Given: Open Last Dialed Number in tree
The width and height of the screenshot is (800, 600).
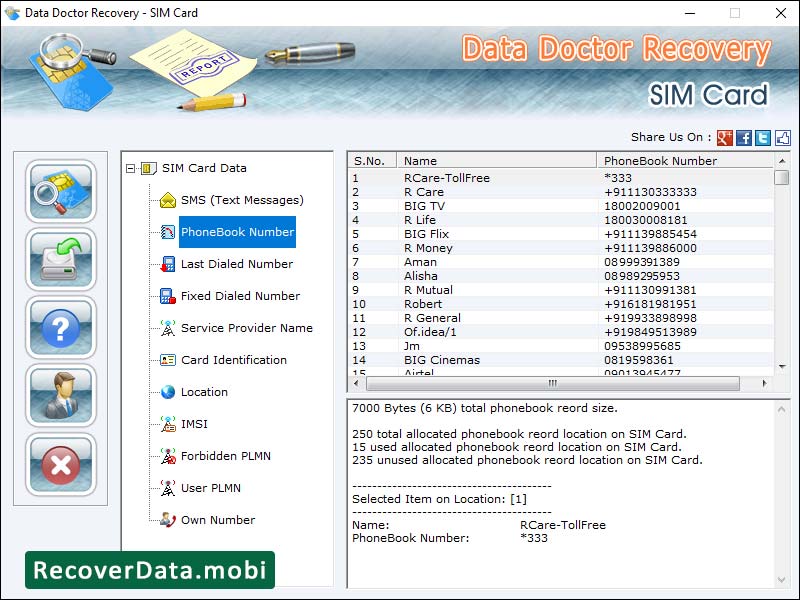Looking at the screenshot, I should point(236,264).
